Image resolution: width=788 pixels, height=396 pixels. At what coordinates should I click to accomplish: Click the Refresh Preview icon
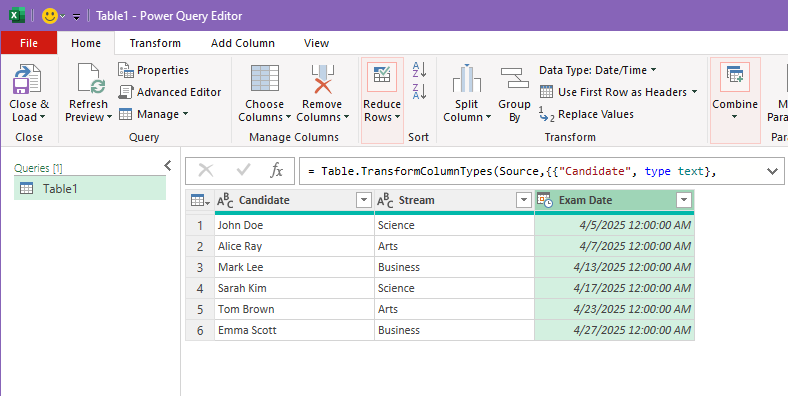[91, 79]
